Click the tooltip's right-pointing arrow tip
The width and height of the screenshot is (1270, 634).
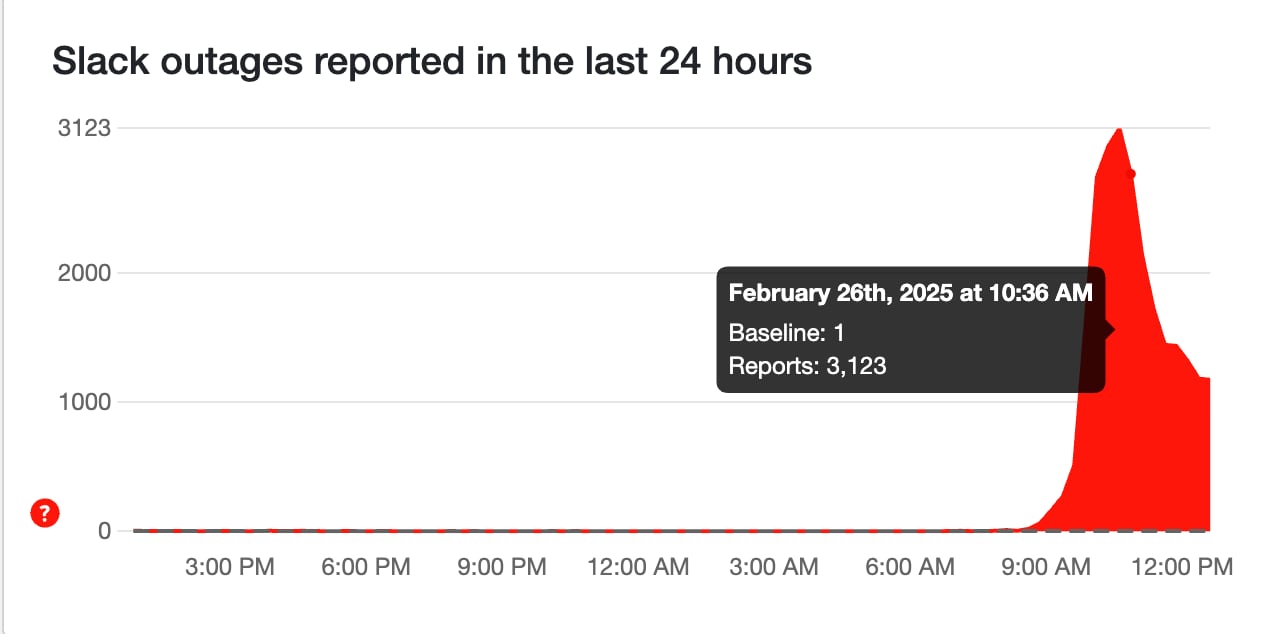point(1112,329)
